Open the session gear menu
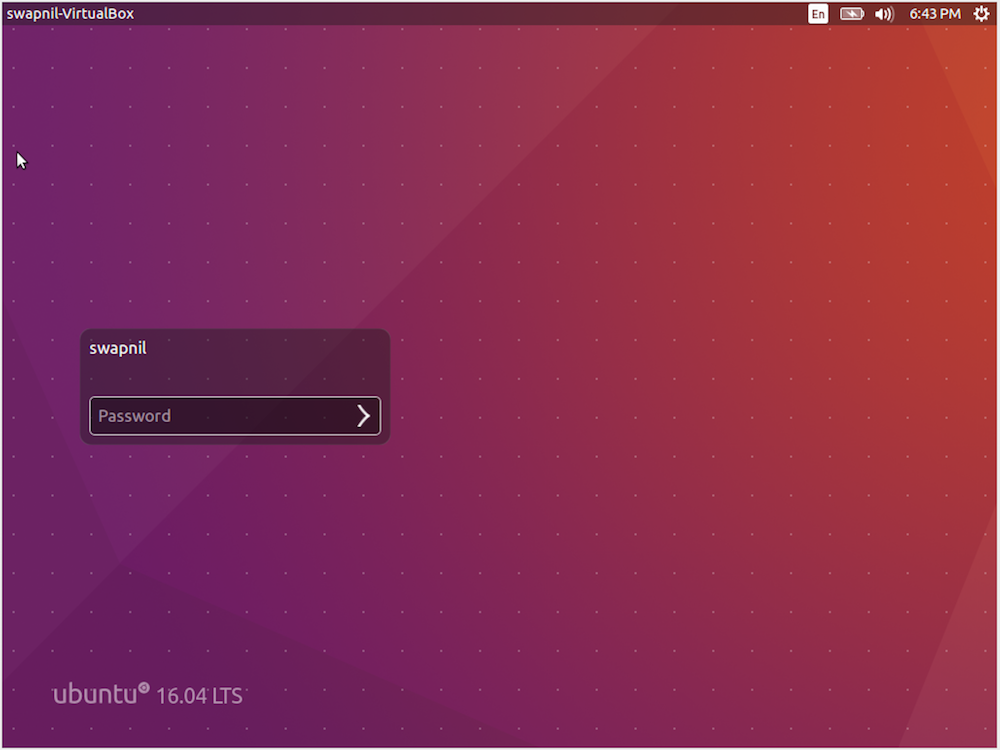 coord(981,13)
